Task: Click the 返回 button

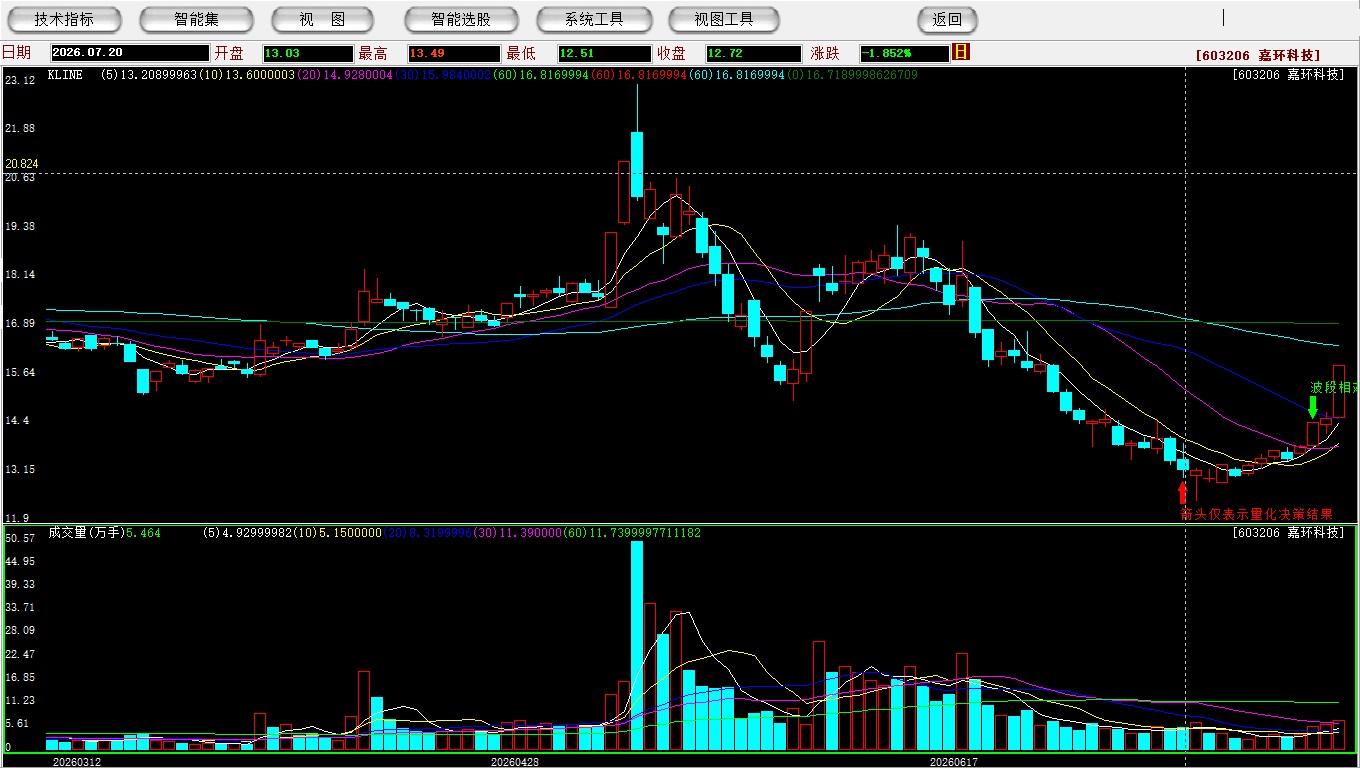Action: coord(947,19)
